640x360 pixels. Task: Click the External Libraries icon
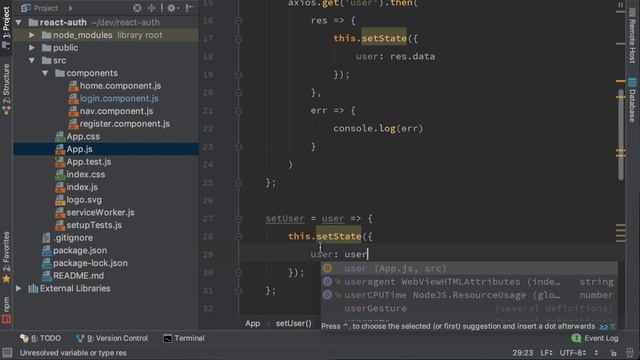pyautogui.click(x=33, y=289)
